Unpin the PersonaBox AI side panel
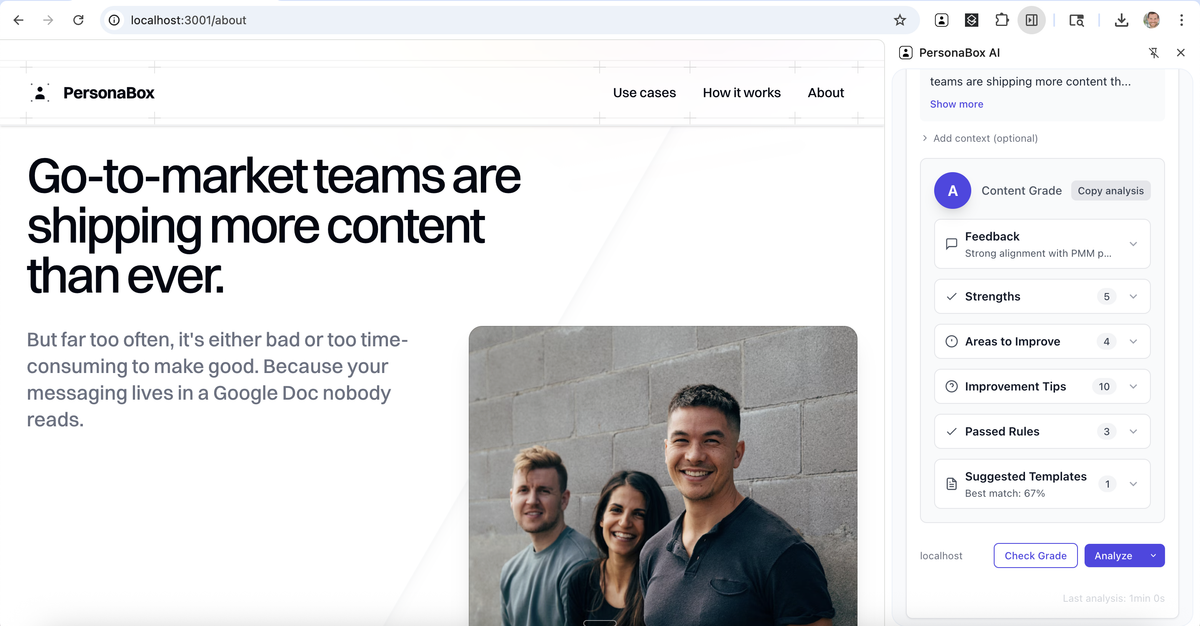 click(1153, 53)
